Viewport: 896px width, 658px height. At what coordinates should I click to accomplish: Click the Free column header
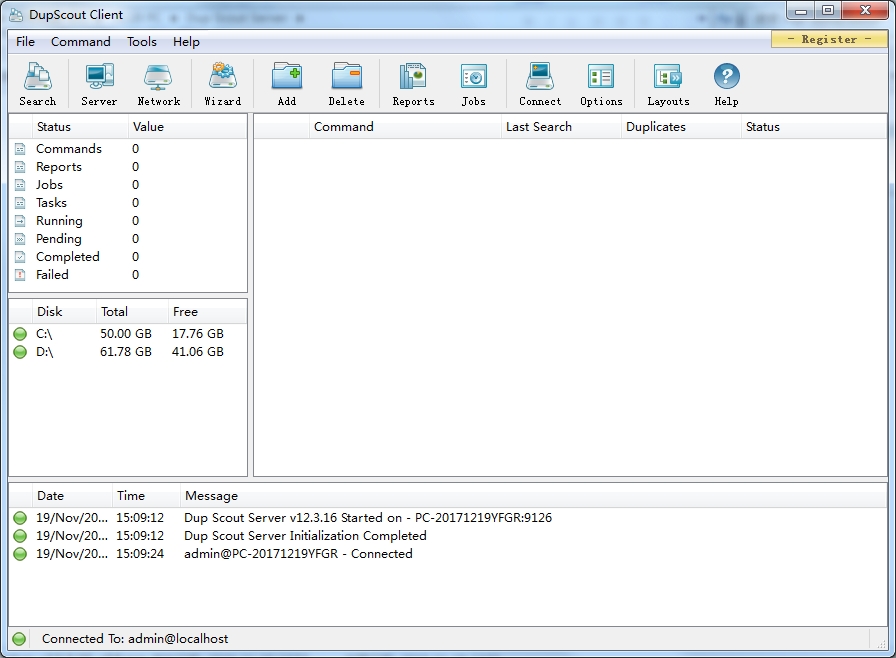point(207,312)
